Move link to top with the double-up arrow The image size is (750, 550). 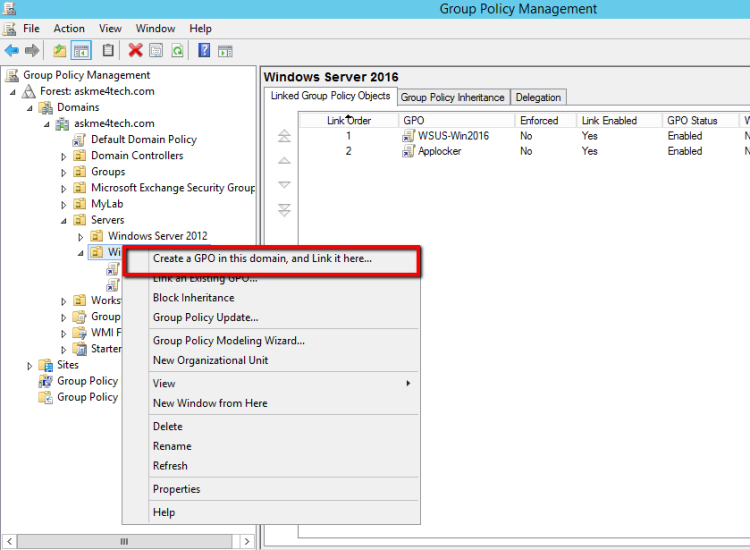[284, 136]
